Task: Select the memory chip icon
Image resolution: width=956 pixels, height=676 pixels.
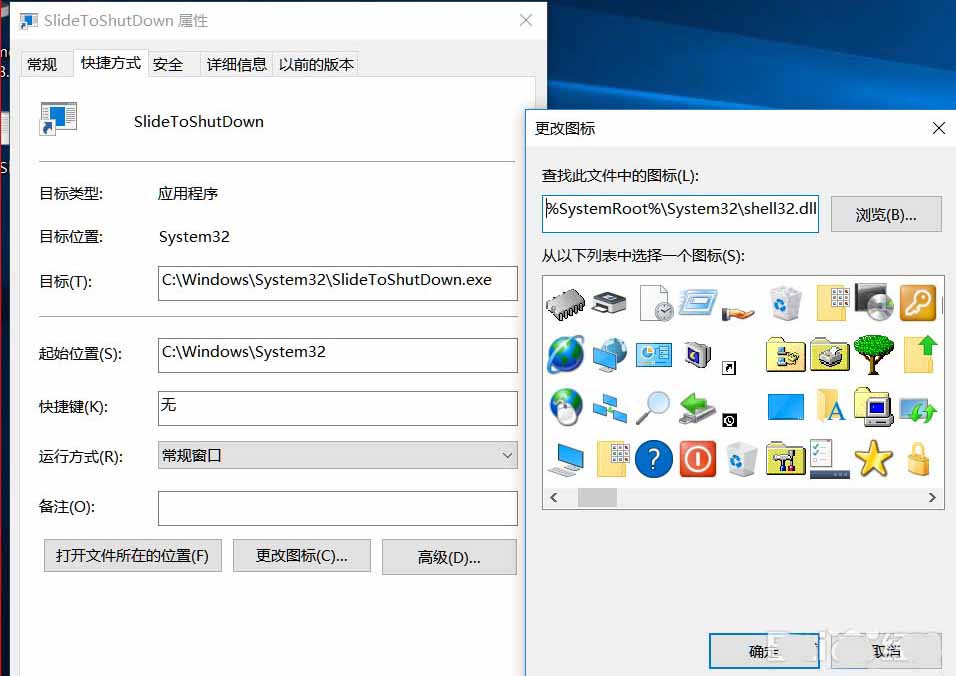Action: 565,302
